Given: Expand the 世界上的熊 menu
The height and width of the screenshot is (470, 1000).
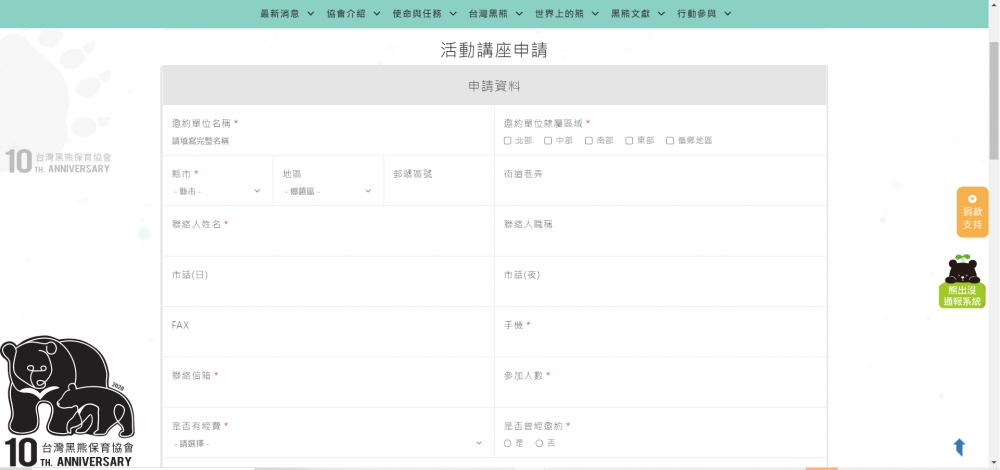Looking at the screenshot, I should (x=567, y=13).
